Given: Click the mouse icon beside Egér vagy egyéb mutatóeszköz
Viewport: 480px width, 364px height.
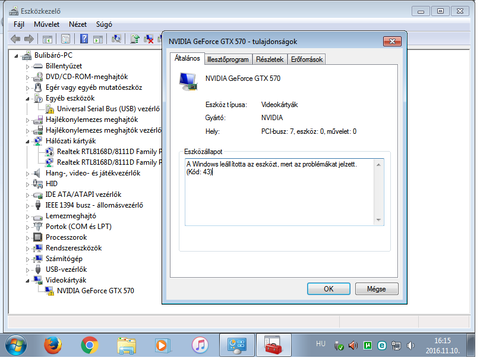Looking at the screenshot, I should (x=38, y=88).
